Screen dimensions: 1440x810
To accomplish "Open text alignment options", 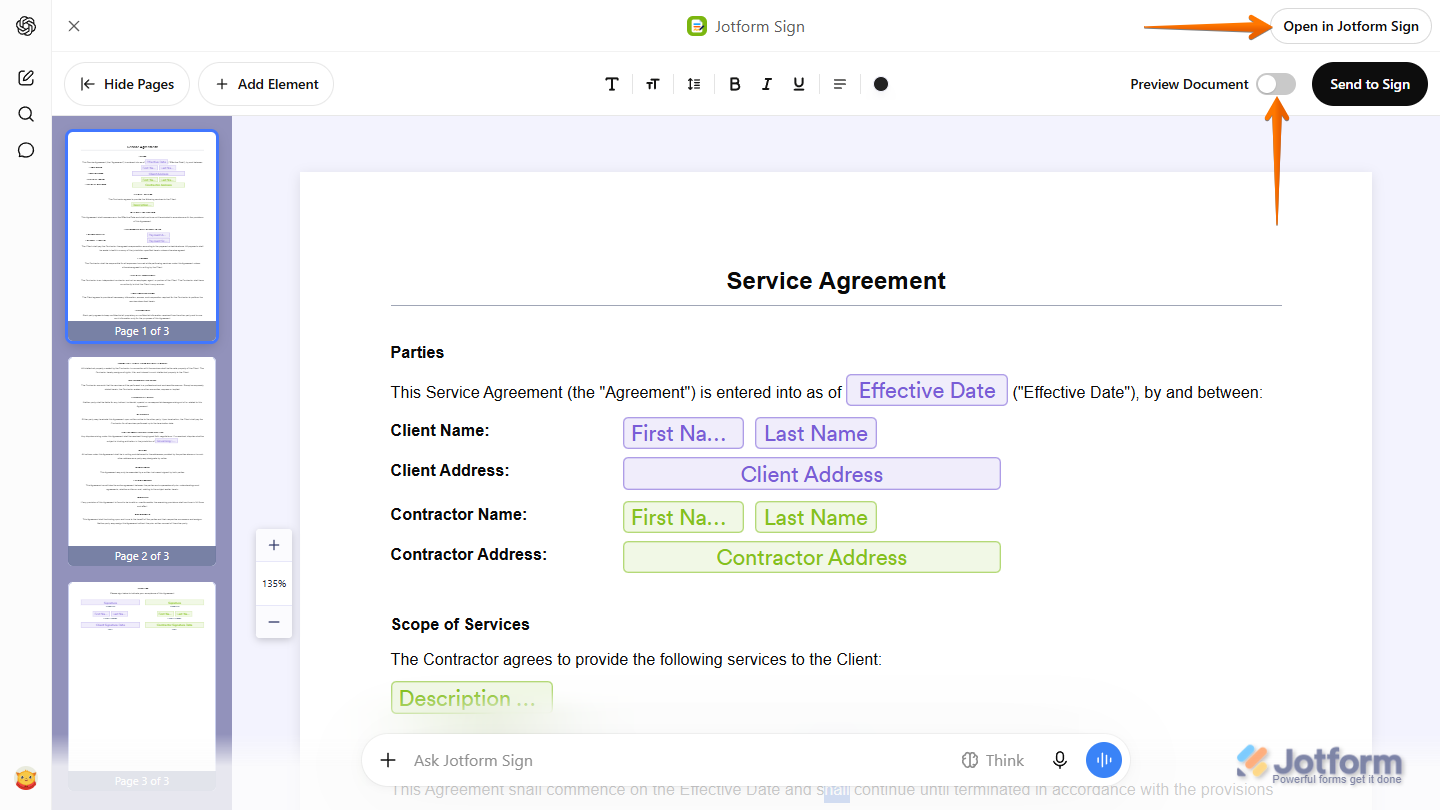I will pos(840,84).
